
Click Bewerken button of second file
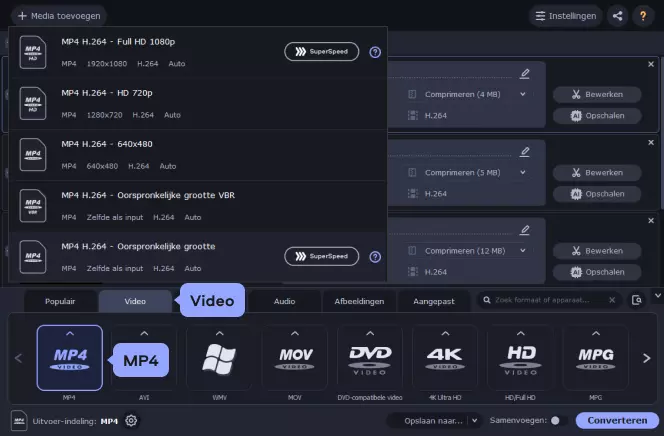tap(597, 173)
